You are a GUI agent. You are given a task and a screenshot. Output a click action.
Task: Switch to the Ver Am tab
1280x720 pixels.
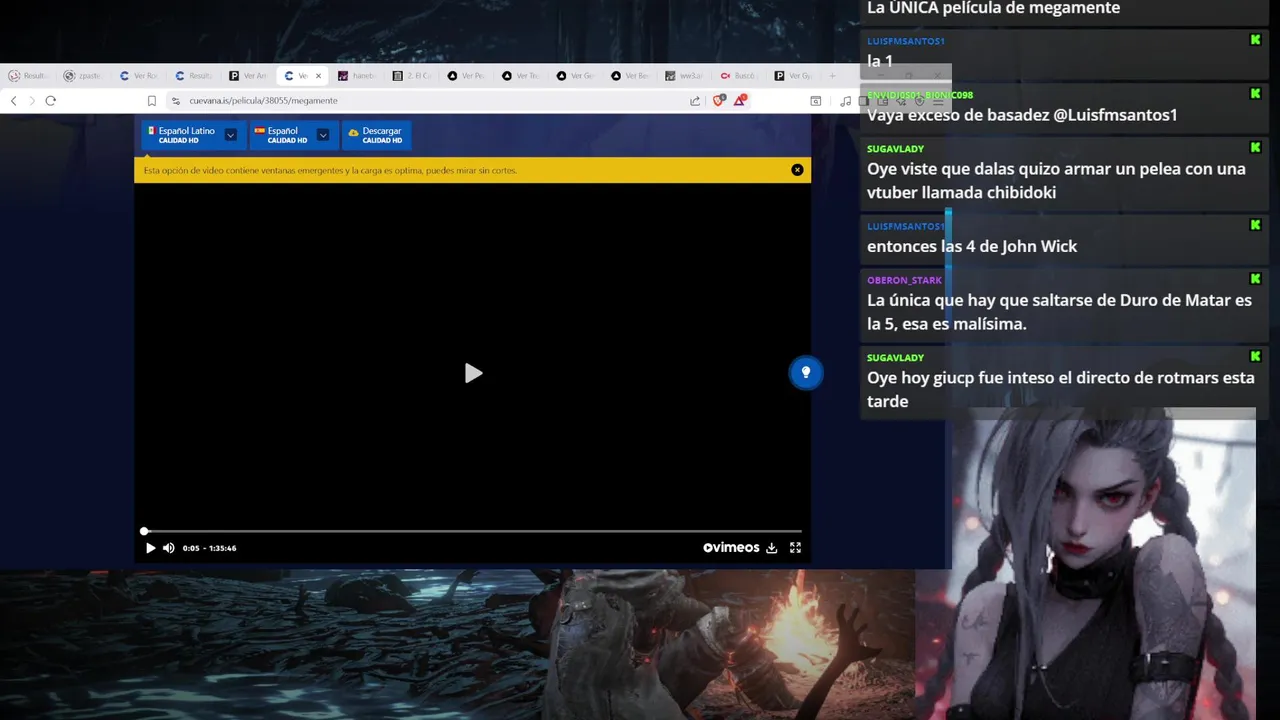click(249, 76)
